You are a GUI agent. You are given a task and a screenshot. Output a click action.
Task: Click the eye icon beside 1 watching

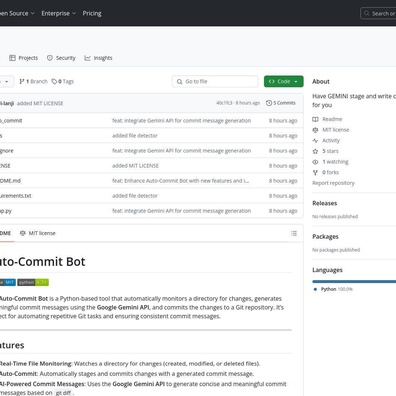315,162
